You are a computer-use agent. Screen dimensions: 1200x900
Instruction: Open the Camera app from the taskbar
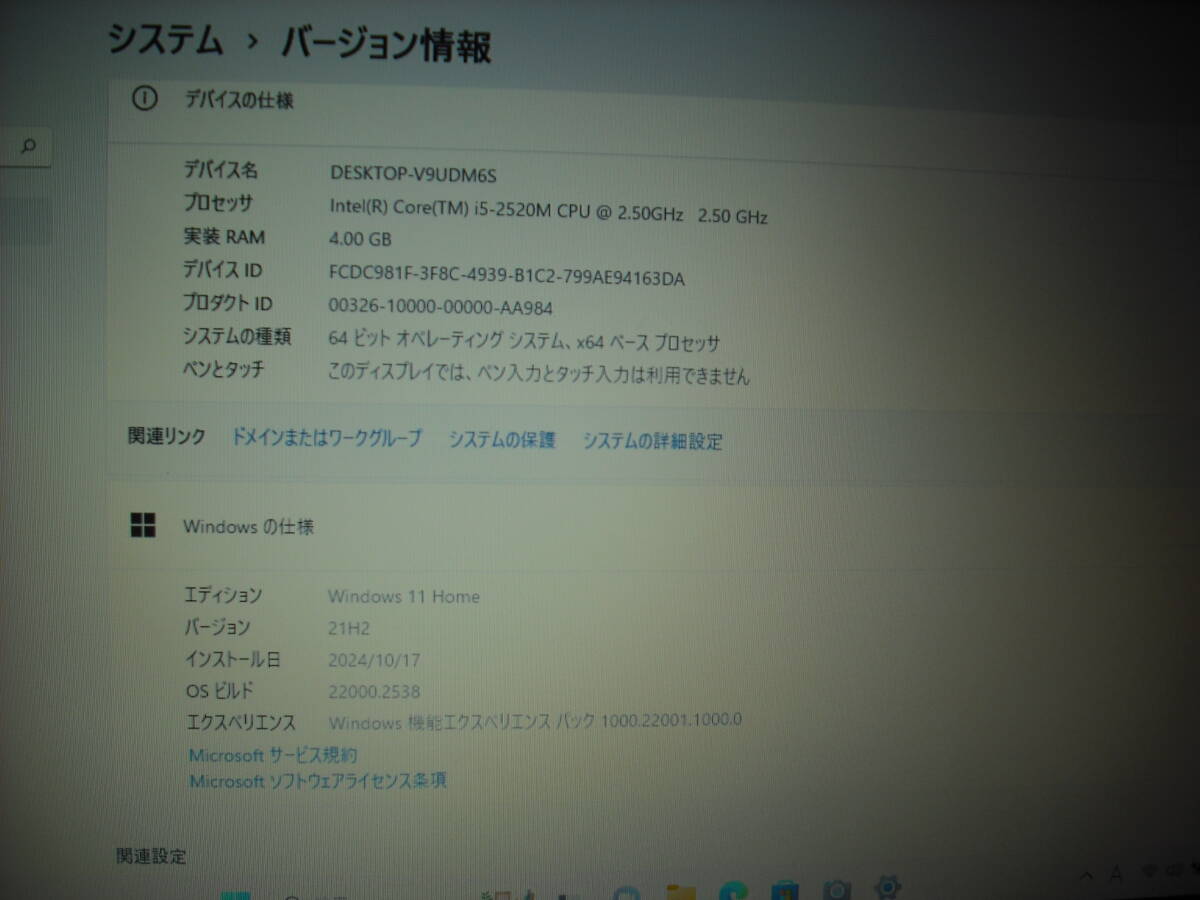(836, 889)
